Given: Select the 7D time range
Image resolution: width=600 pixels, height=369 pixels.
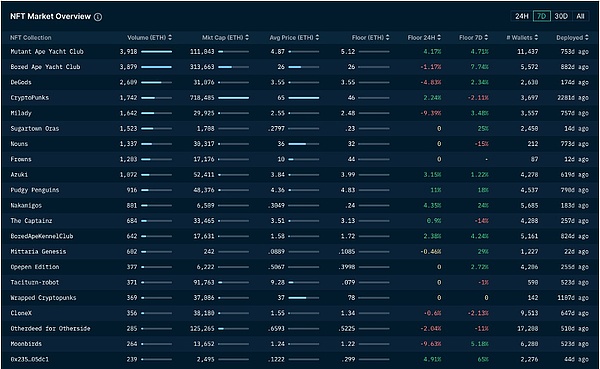Looking at the screenshot, I should (541, 16).
